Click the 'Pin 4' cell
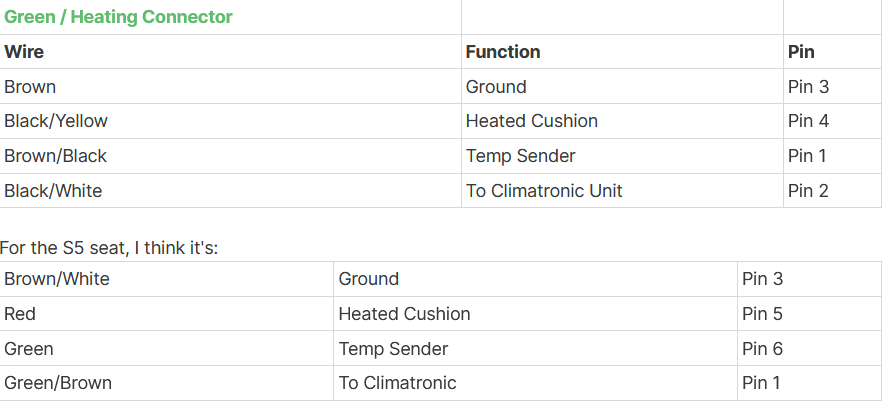The height and width of the screenshot is (404, 885). pos(808,121)
